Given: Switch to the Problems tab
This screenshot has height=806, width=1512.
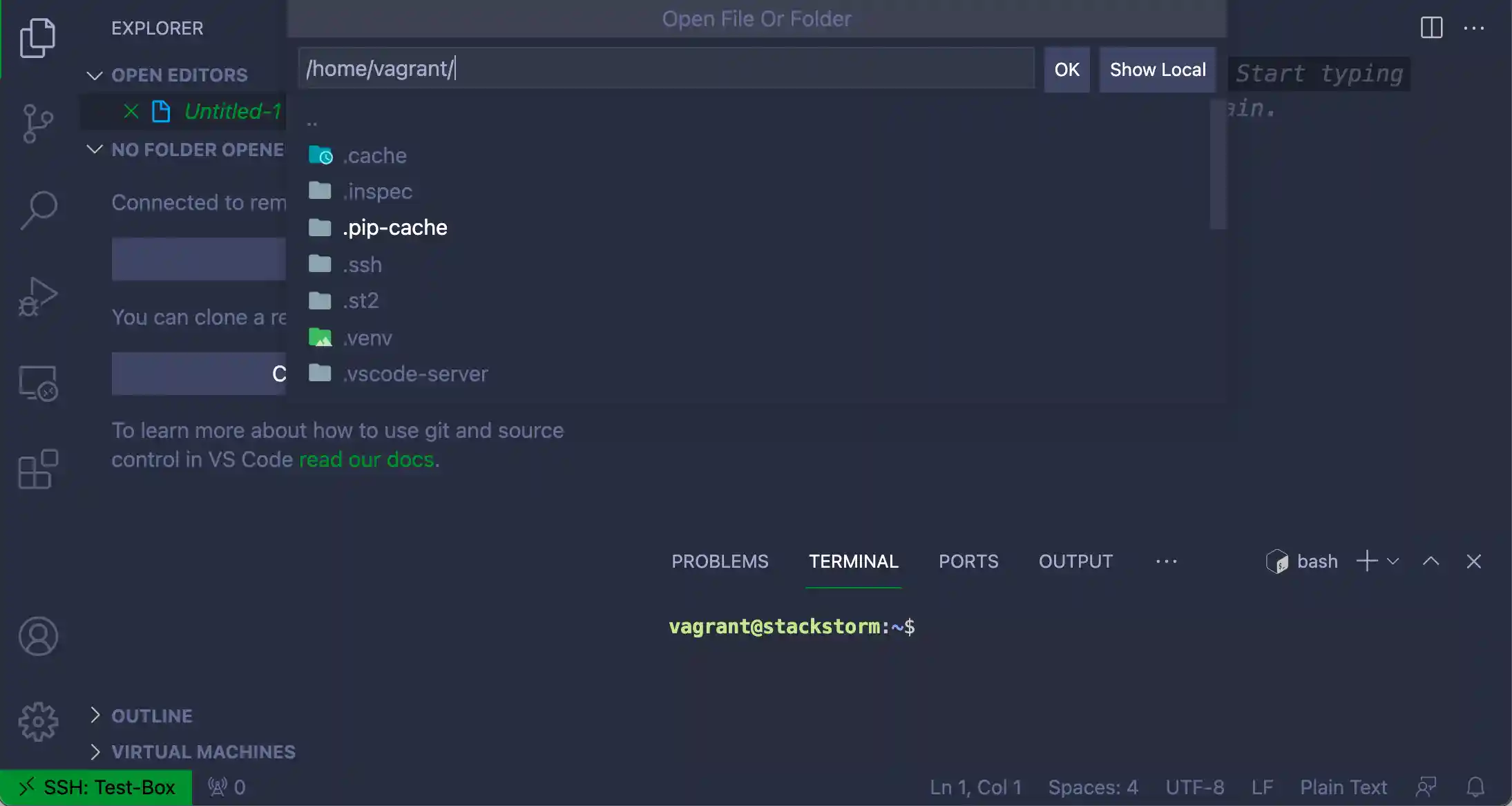Looking at the screenshot, I should (720, 561).
